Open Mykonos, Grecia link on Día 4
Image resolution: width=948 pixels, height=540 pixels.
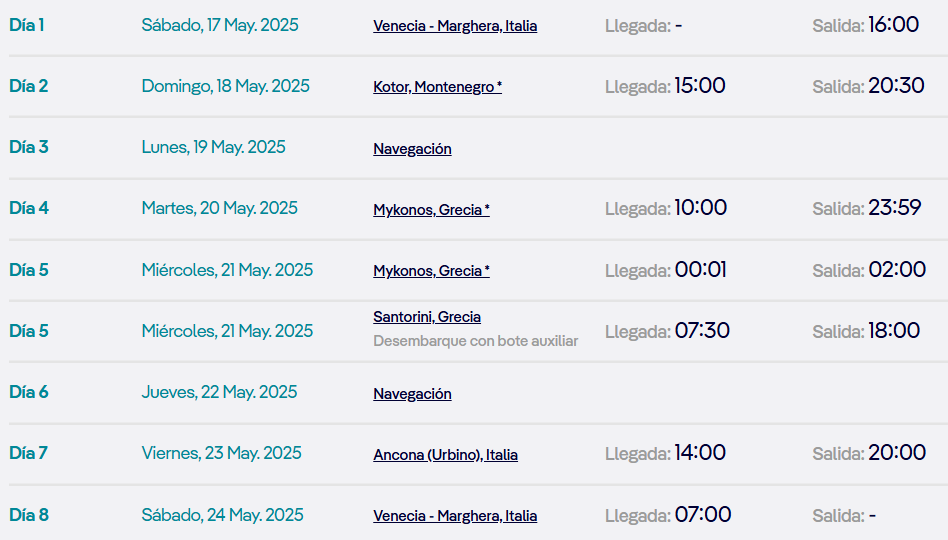pyautogui.click(x=431, y=210)
